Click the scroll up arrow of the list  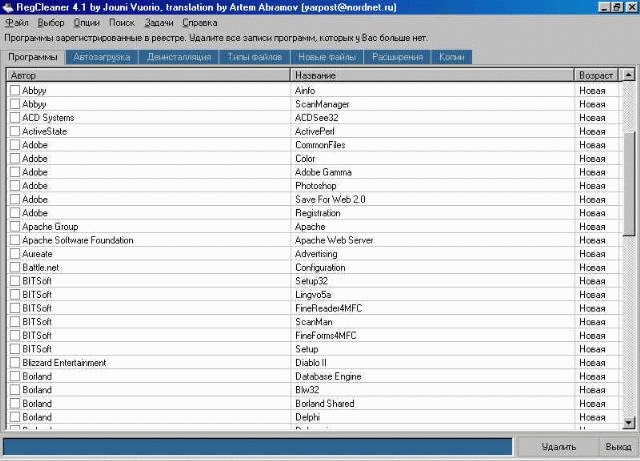coord(629,75)
